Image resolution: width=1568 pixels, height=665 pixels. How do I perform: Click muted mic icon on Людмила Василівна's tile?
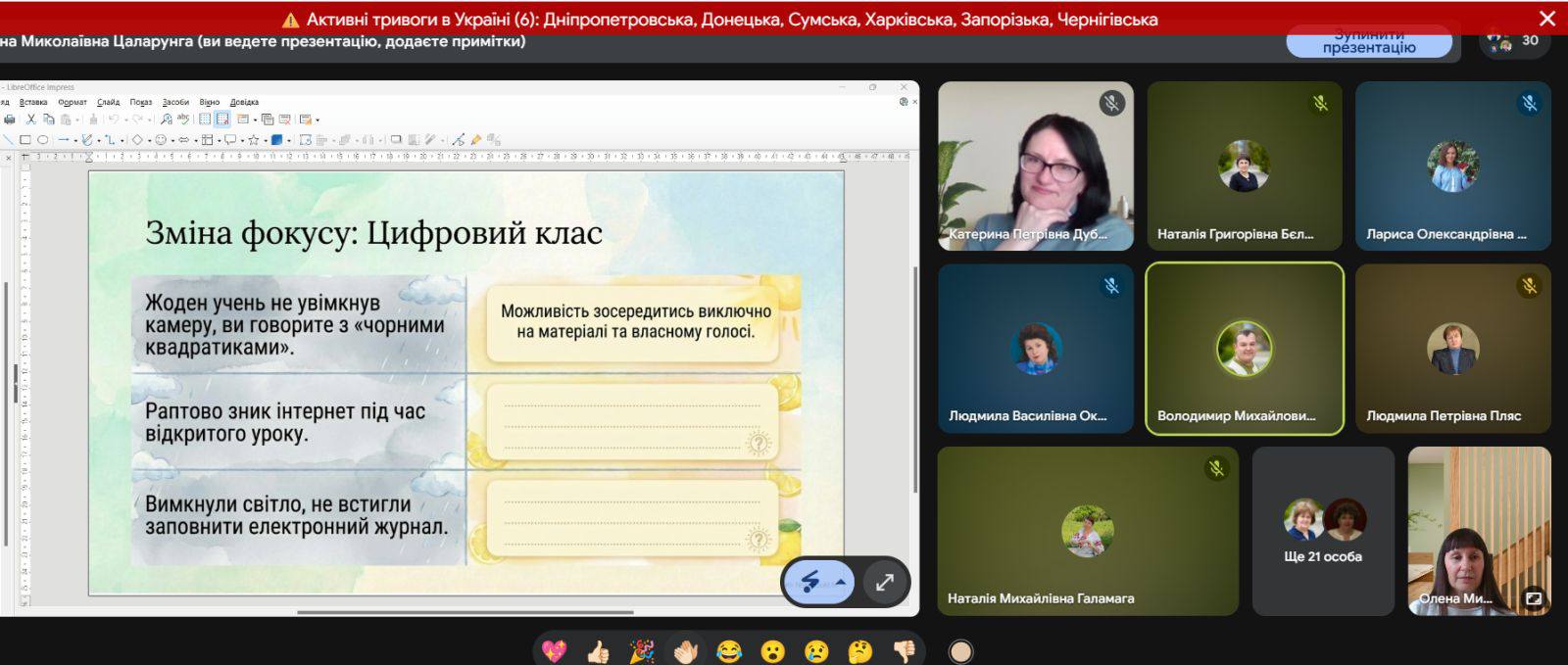[1111, 285]
